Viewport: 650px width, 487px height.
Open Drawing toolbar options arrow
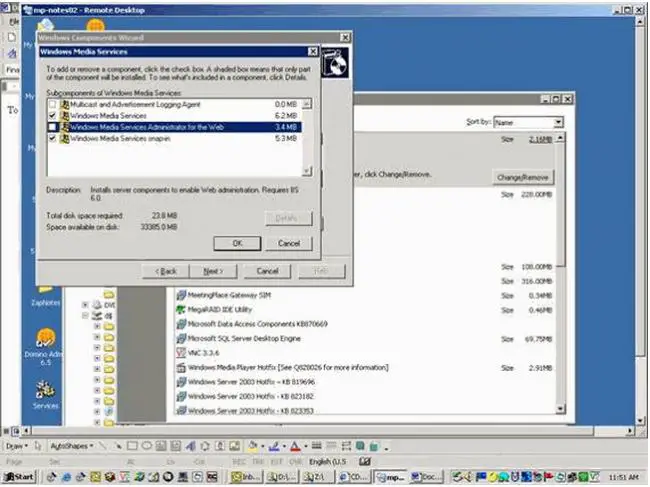[x=386, y=448]
